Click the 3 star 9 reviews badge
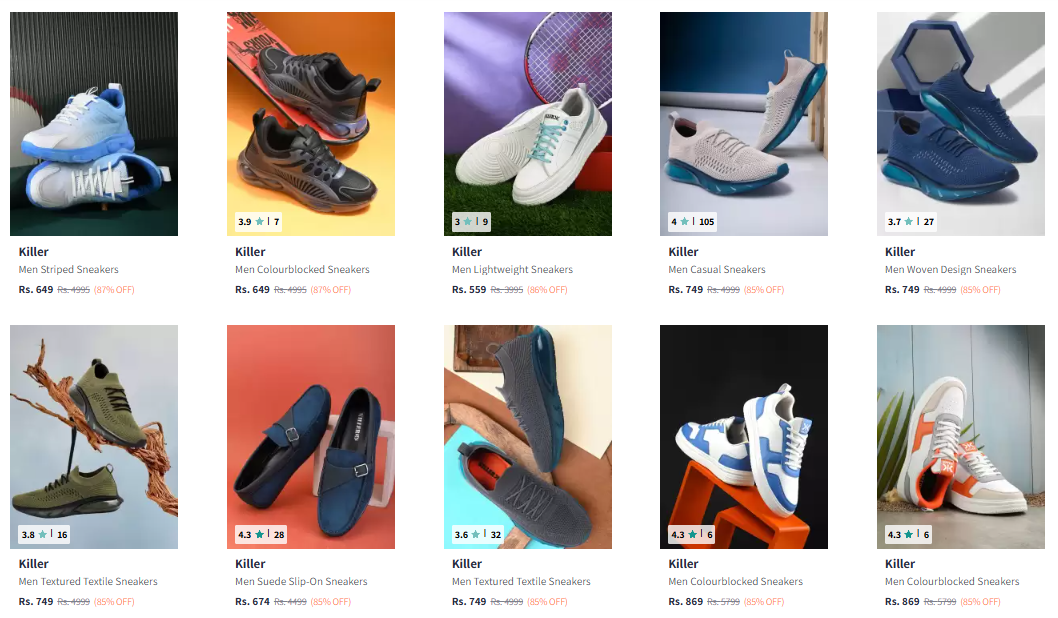The image size is (1058, 618). tap(471, 221)
